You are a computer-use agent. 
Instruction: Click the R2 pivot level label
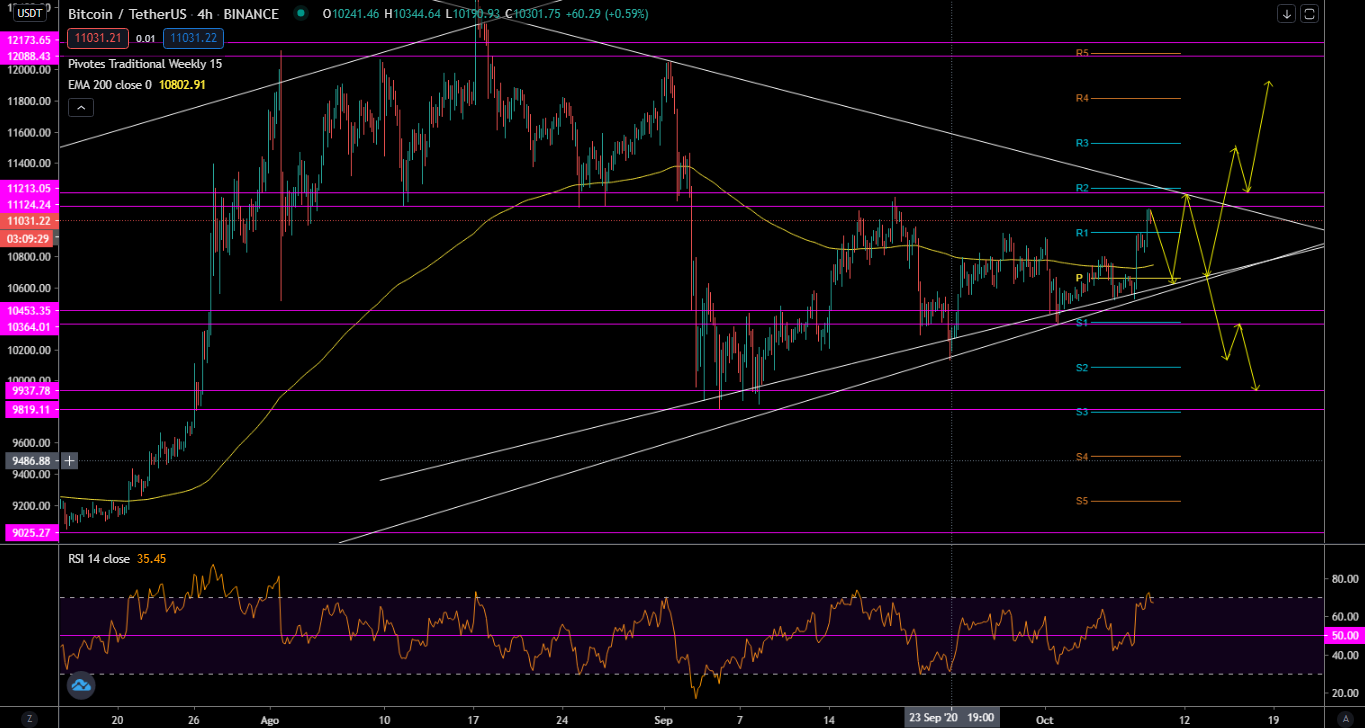[x=1082, y=188]
